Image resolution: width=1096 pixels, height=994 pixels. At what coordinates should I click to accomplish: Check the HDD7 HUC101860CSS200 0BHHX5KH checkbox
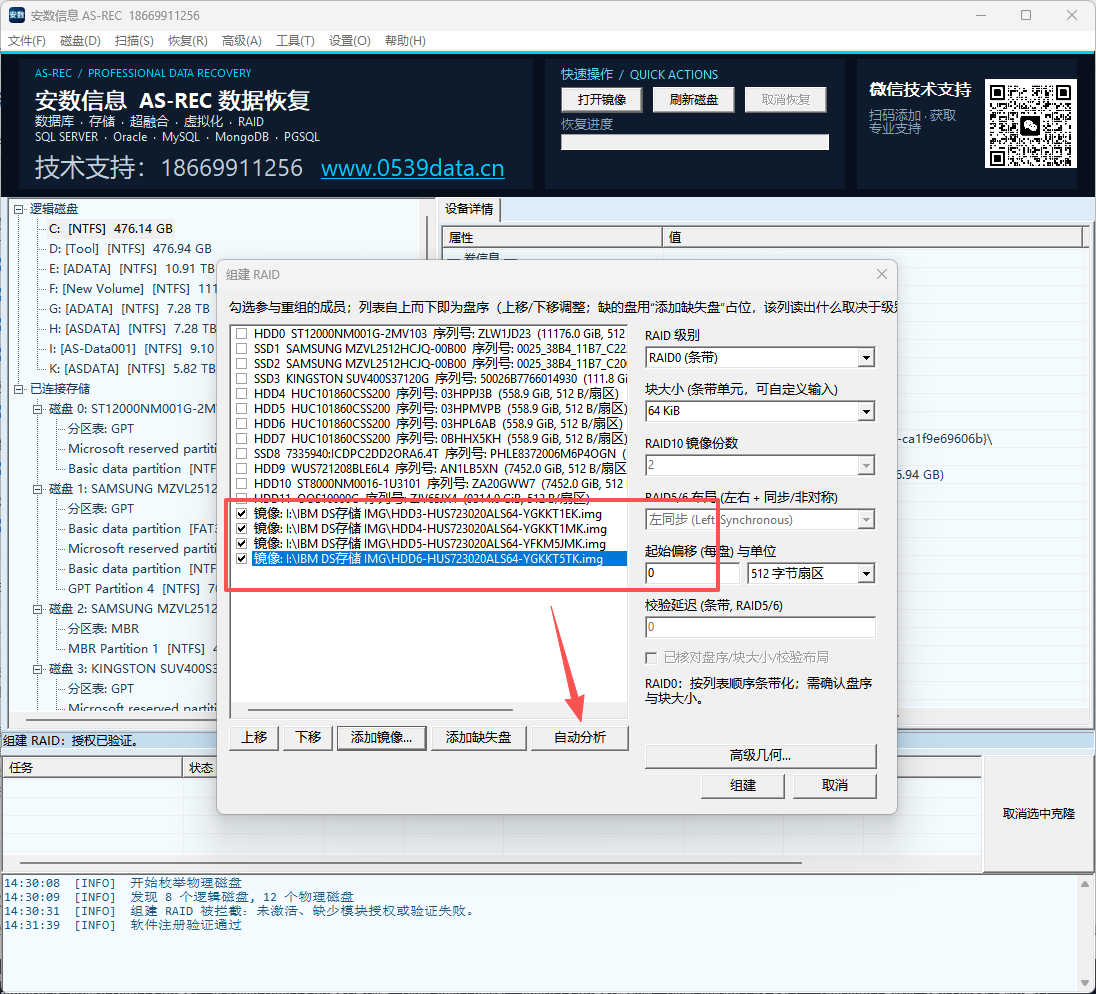[x=241, y=438]
